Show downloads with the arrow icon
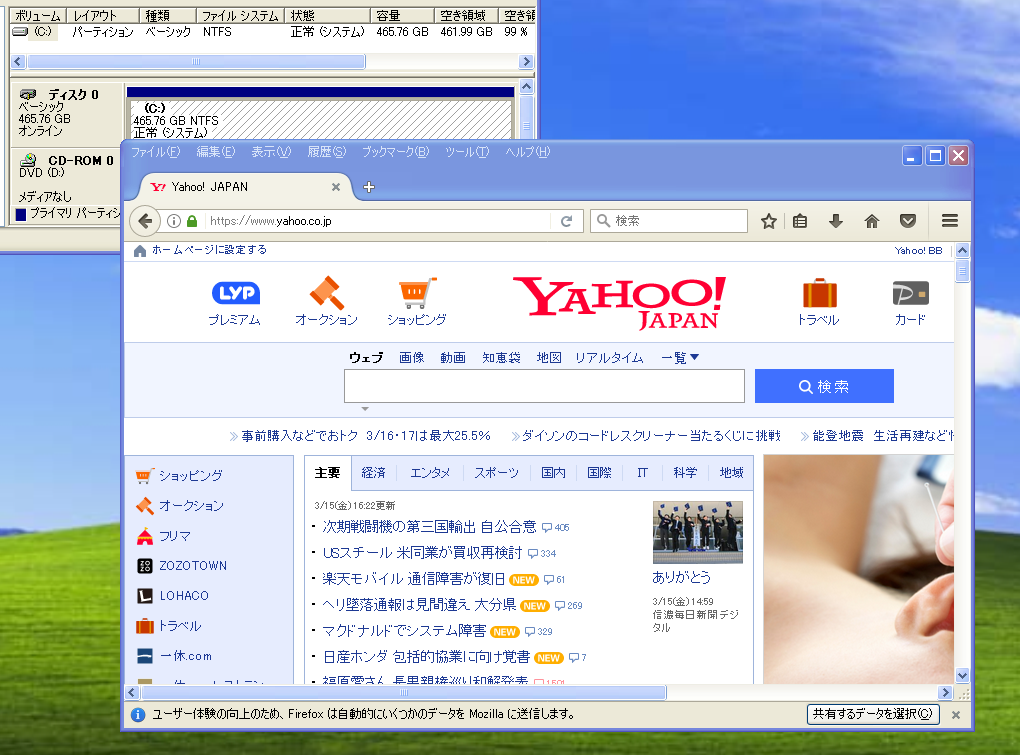 835,220
